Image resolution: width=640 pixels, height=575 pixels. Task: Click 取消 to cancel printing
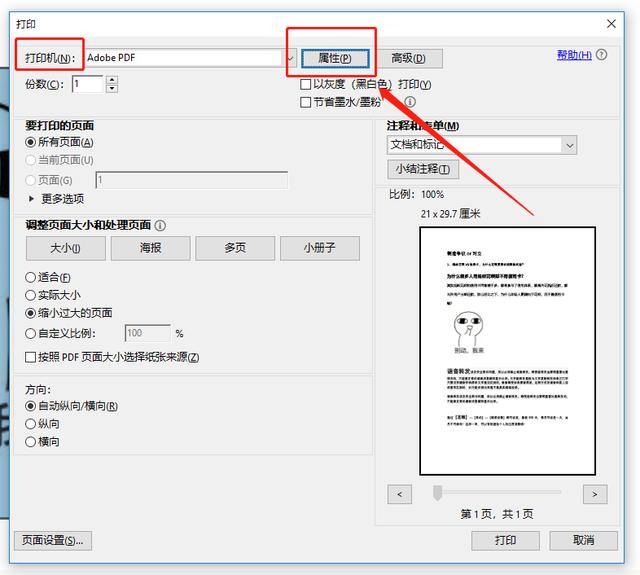[583, 541]
